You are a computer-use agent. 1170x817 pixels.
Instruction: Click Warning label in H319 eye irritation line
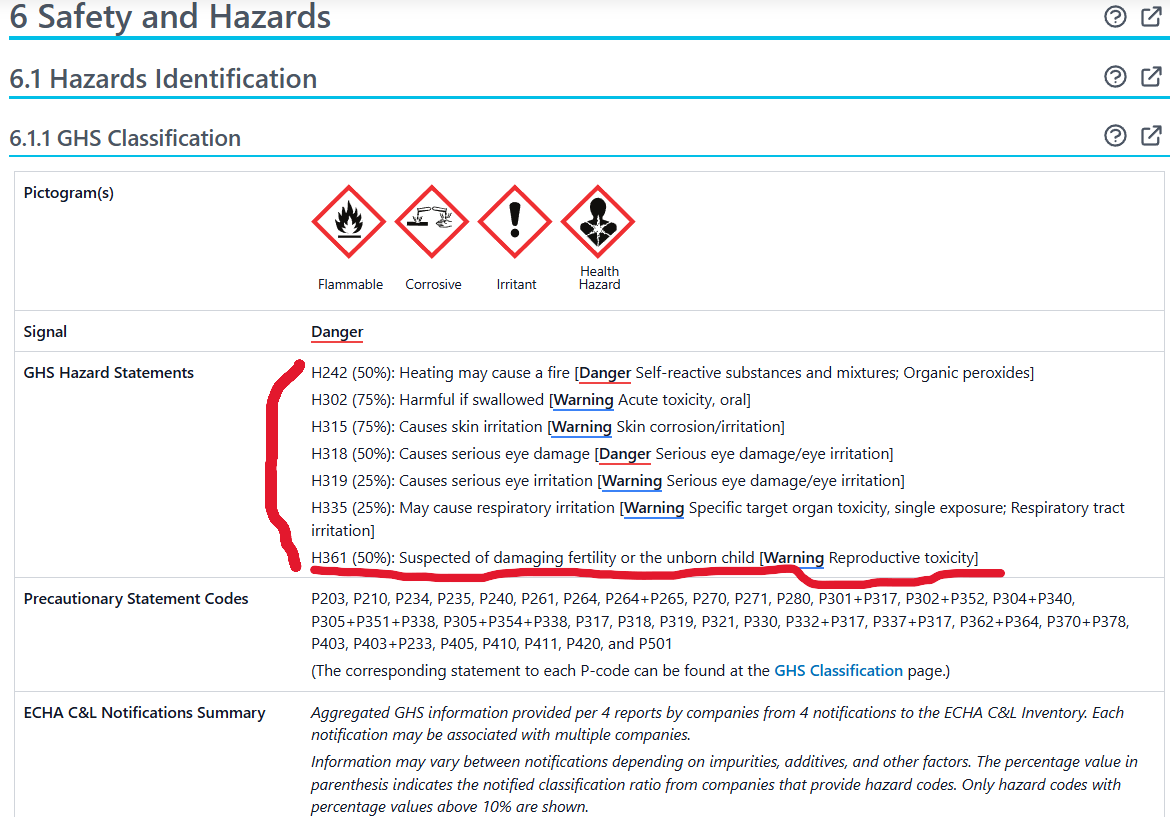point(632,481)
